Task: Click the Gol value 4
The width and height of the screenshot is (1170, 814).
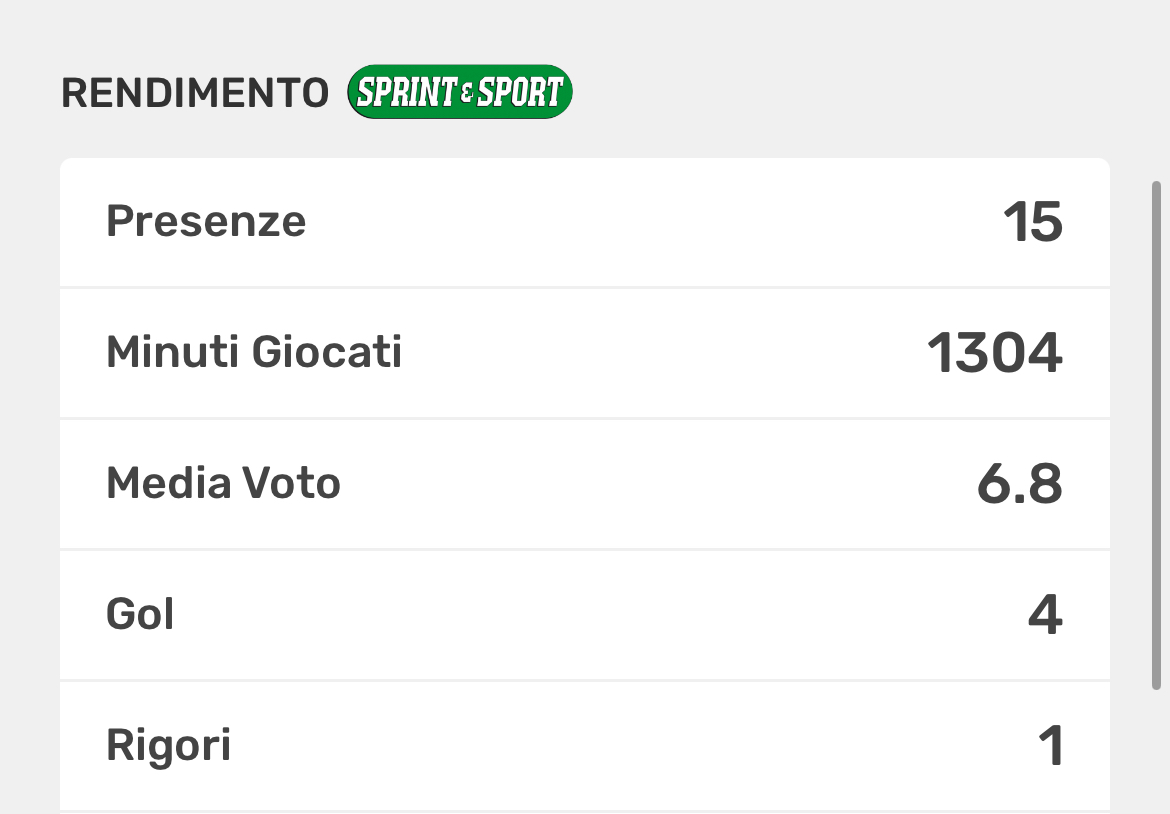Action: 1045,615
